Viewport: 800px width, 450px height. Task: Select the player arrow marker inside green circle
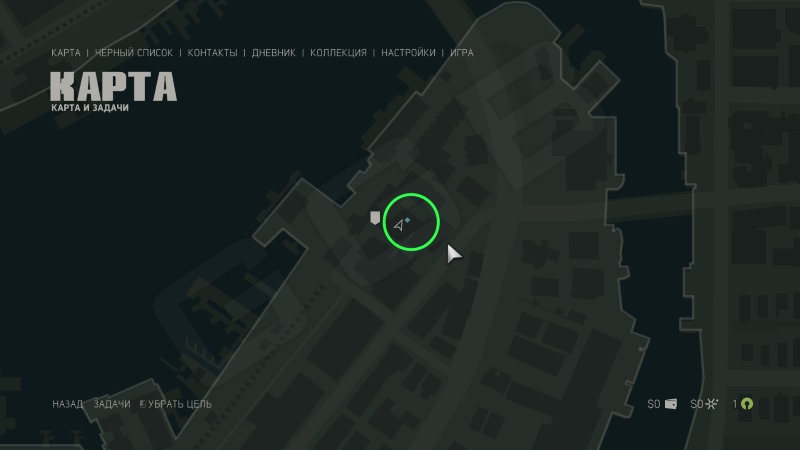[399, 225]
